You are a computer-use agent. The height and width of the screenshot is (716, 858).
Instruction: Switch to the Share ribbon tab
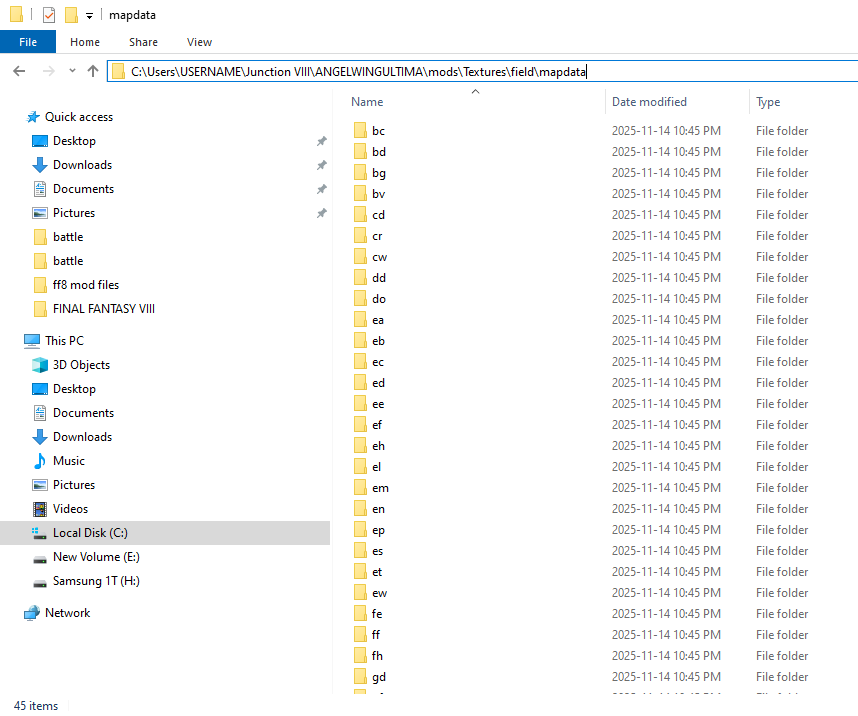[x=143, y=42]
